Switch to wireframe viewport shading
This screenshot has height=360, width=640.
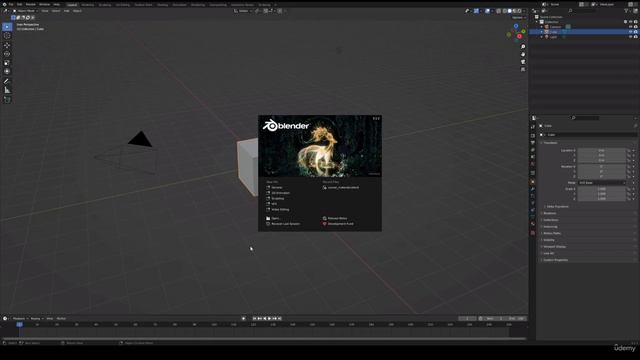(x=505, y=11)
